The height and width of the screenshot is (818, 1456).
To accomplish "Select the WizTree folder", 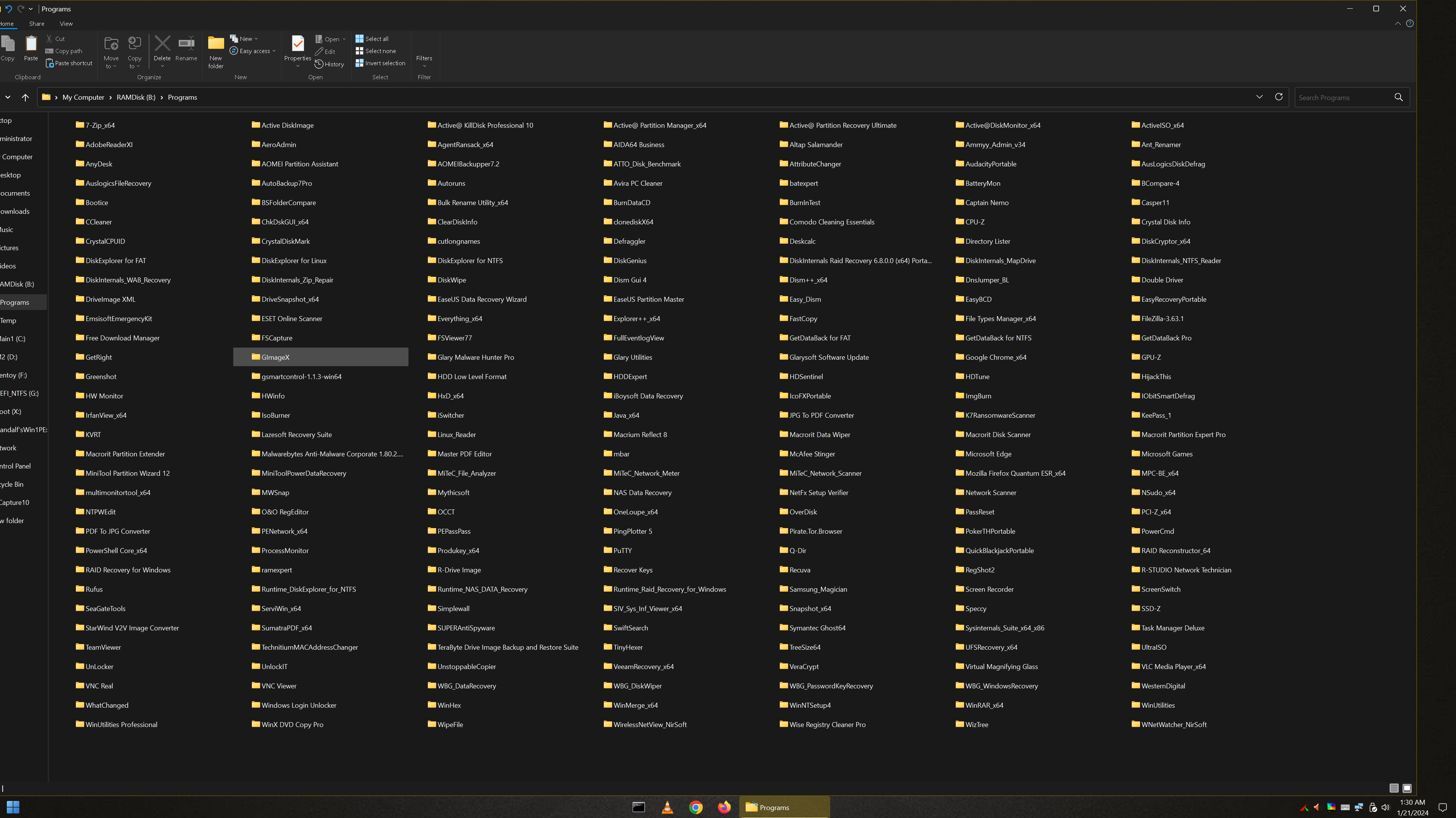I will coord(972,724).
